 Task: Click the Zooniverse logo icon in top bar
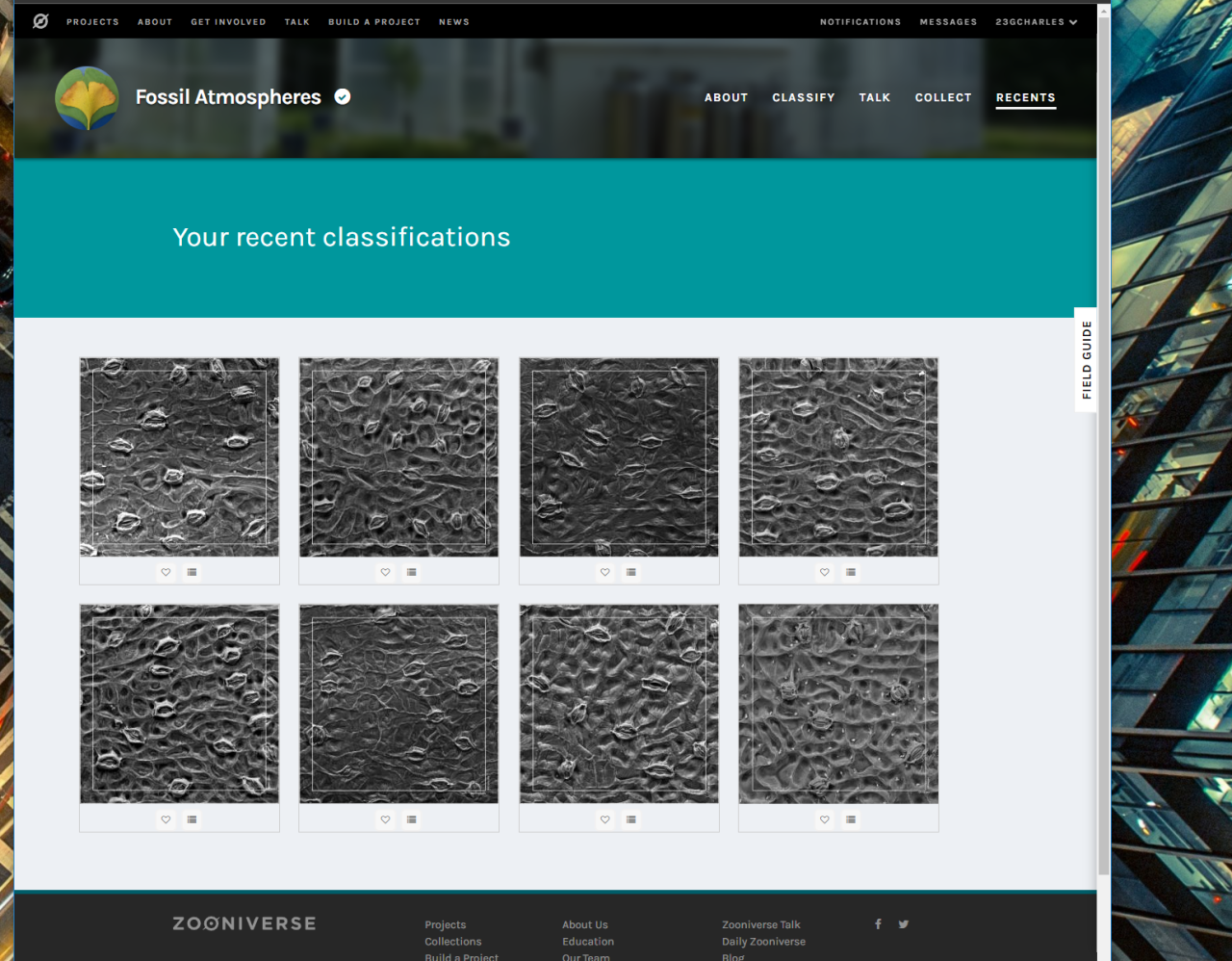40,21
